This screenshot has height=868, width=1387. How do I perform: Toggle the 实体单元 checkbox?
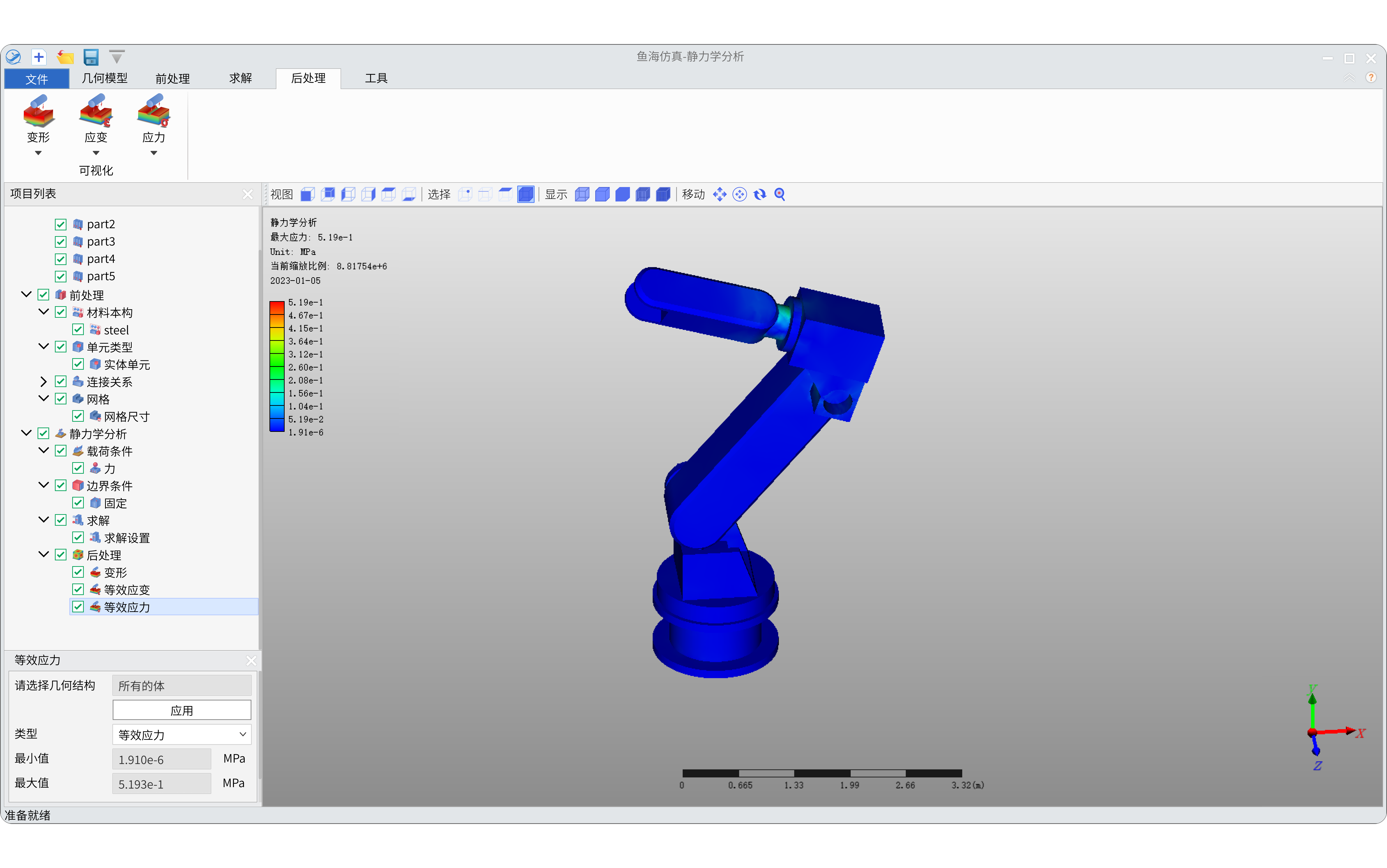pos(78,364)
